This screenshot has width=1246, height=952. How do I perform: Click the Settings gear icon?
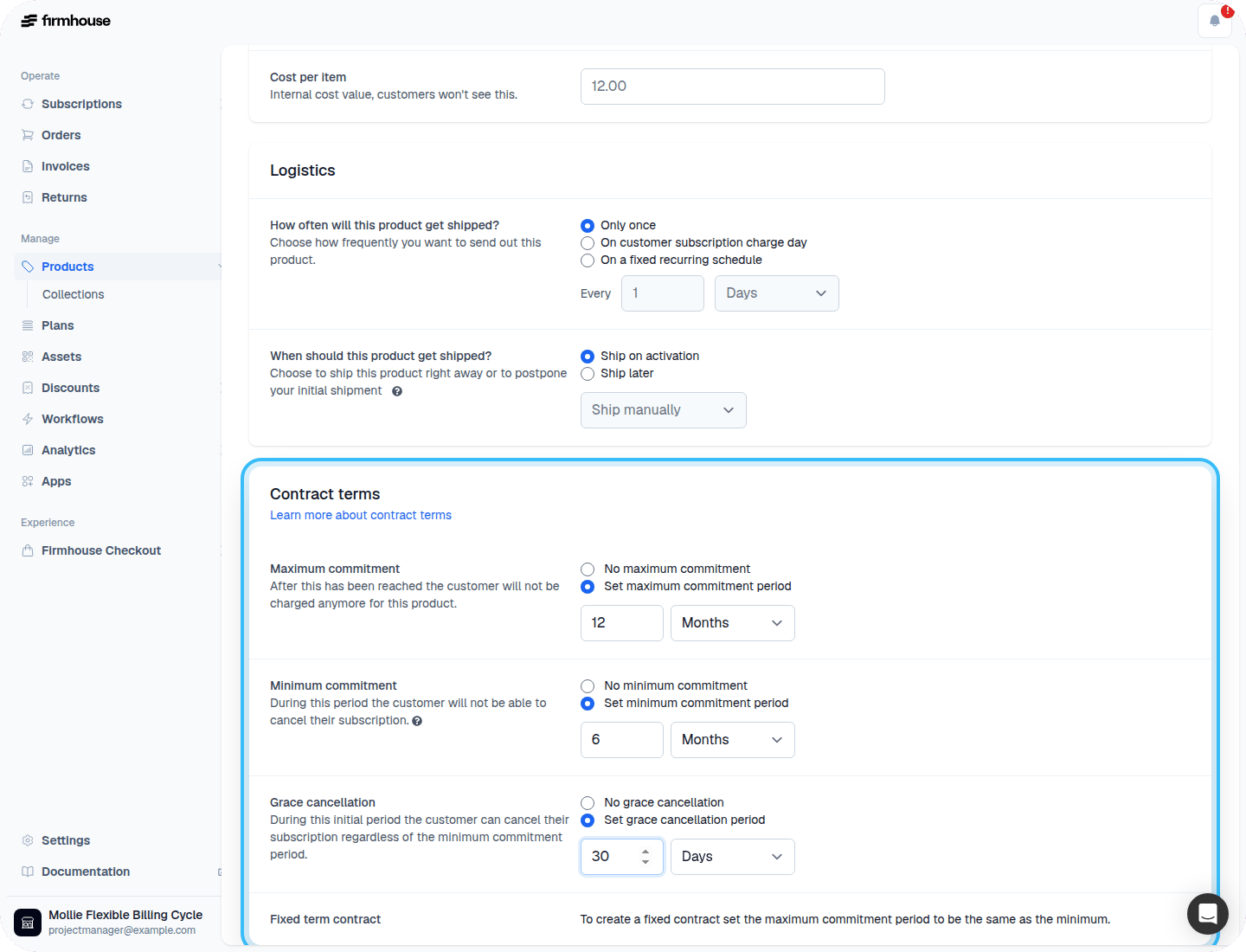click(28, 840)
